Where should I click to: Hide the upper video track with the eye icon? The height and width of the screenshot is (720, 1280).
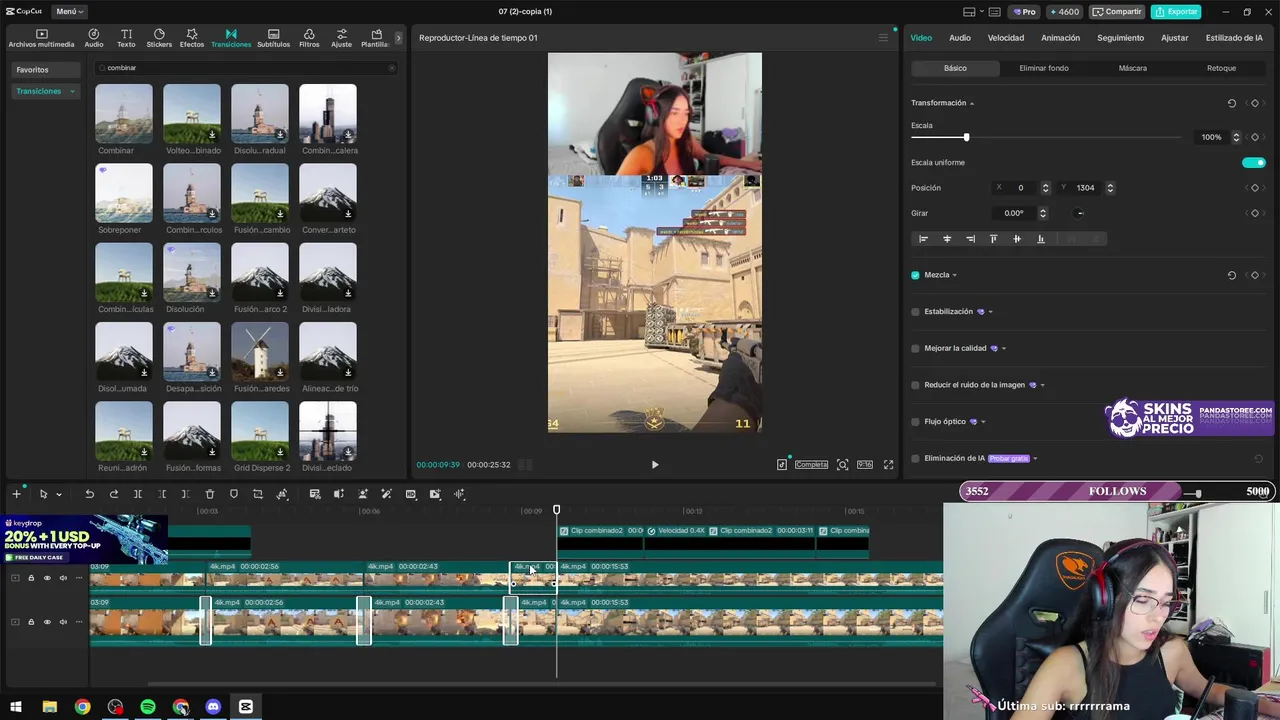pos(47,578)
